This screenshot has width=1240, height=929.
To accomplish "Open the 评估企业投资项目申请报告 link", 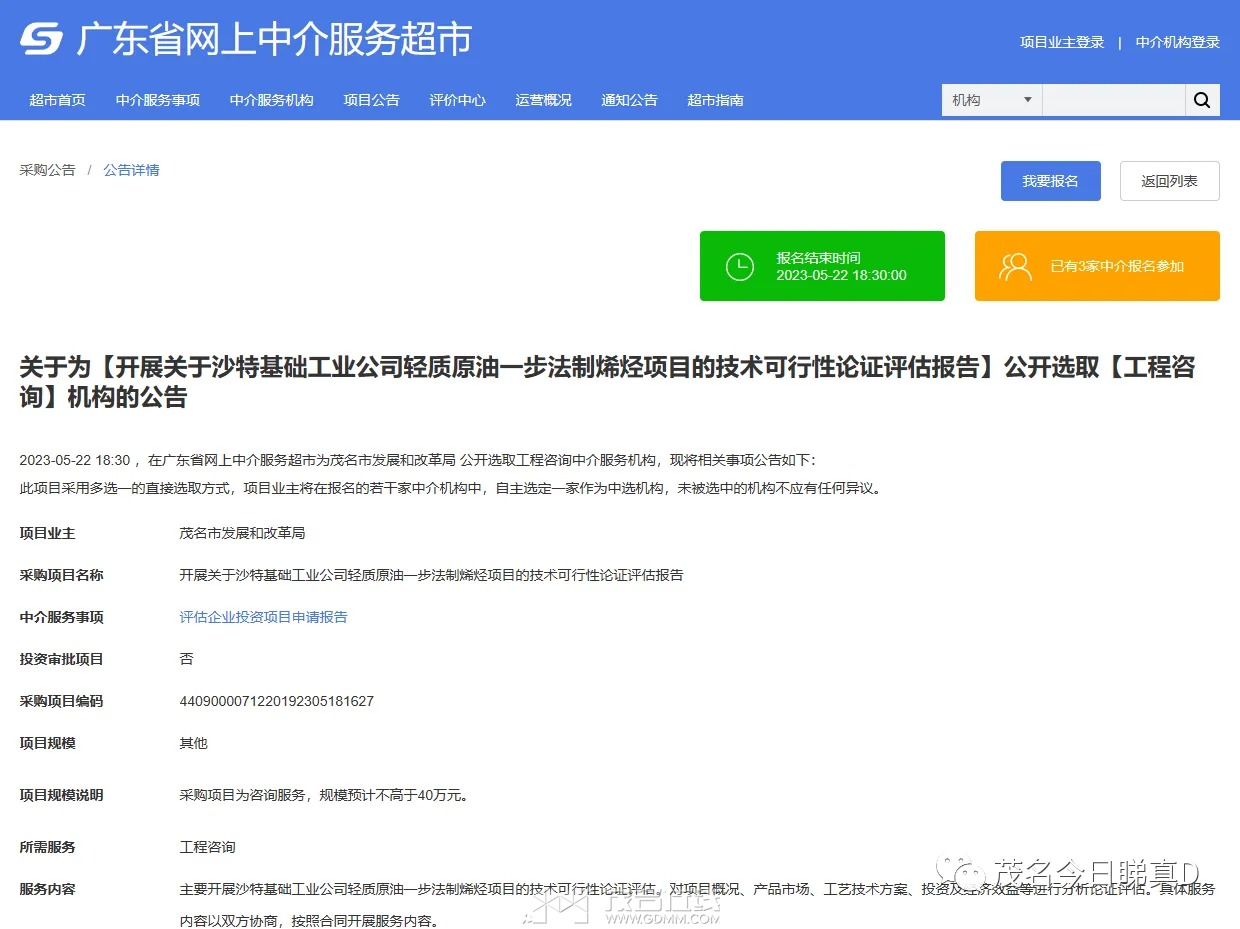I will coord(264,617).
